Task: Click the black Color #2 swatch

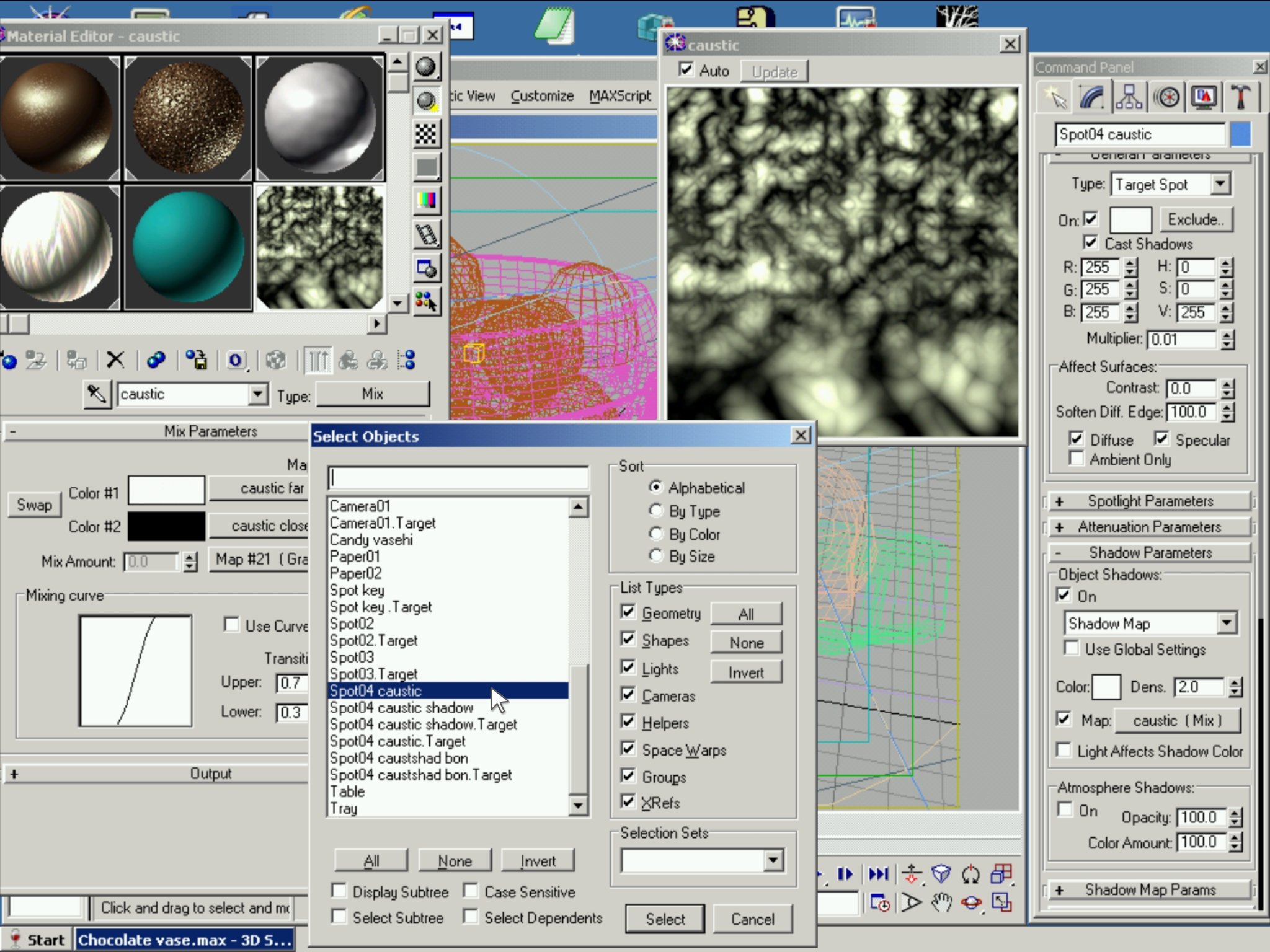Action: (x=166, y=526)
